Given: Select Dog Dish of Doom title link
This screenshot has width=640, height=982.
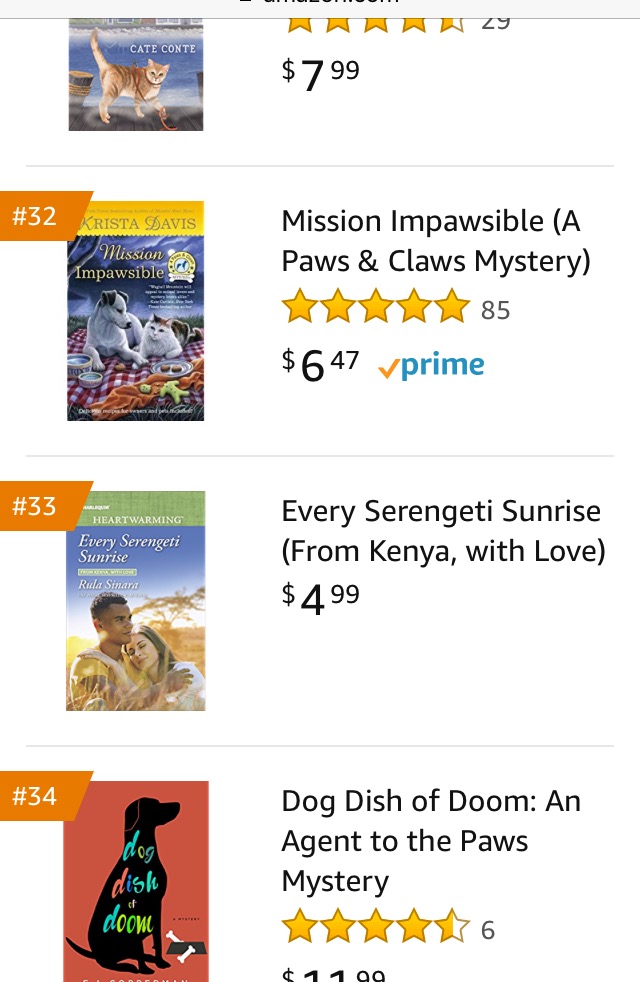Looking at the screenshot, I should (x=431, y=841).
